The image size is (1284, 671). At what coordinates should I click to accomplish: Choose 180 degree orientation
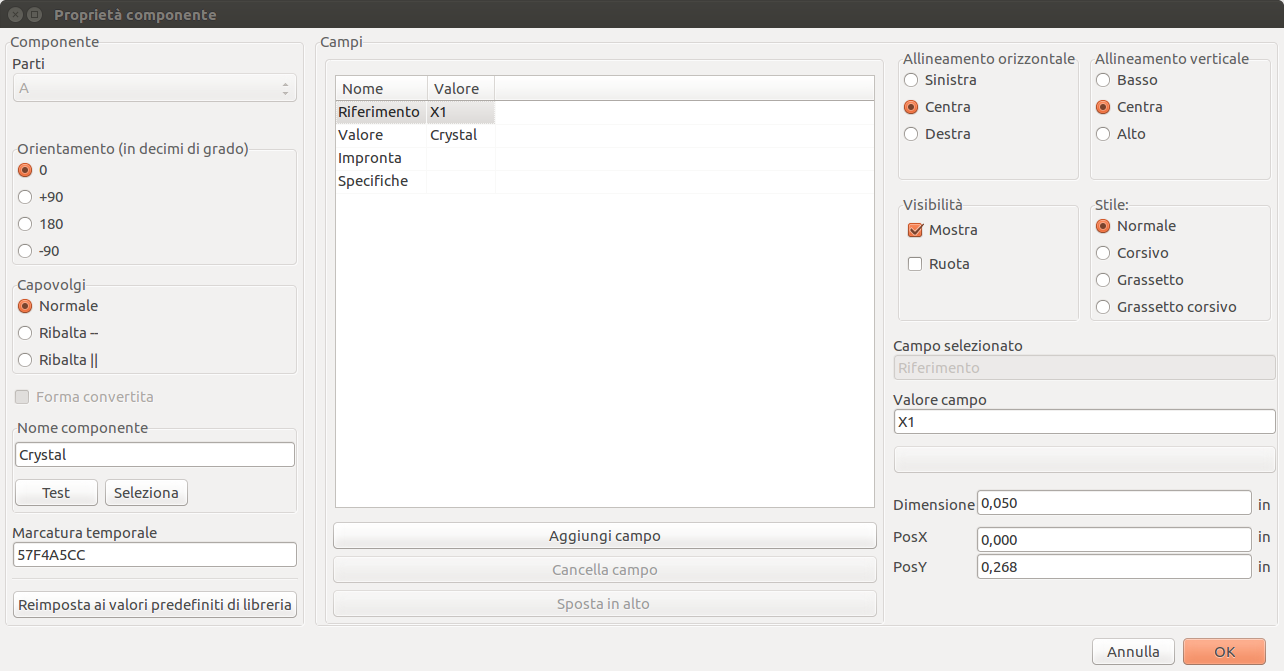[x=25, y=224]
